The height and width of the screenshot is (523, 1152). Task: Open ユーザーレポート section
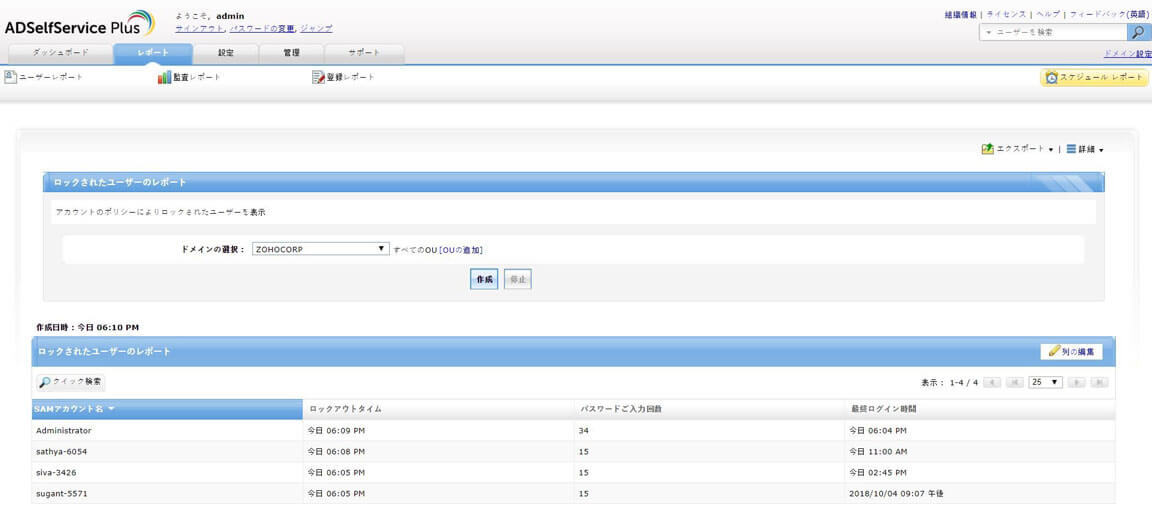pos(44,76)
